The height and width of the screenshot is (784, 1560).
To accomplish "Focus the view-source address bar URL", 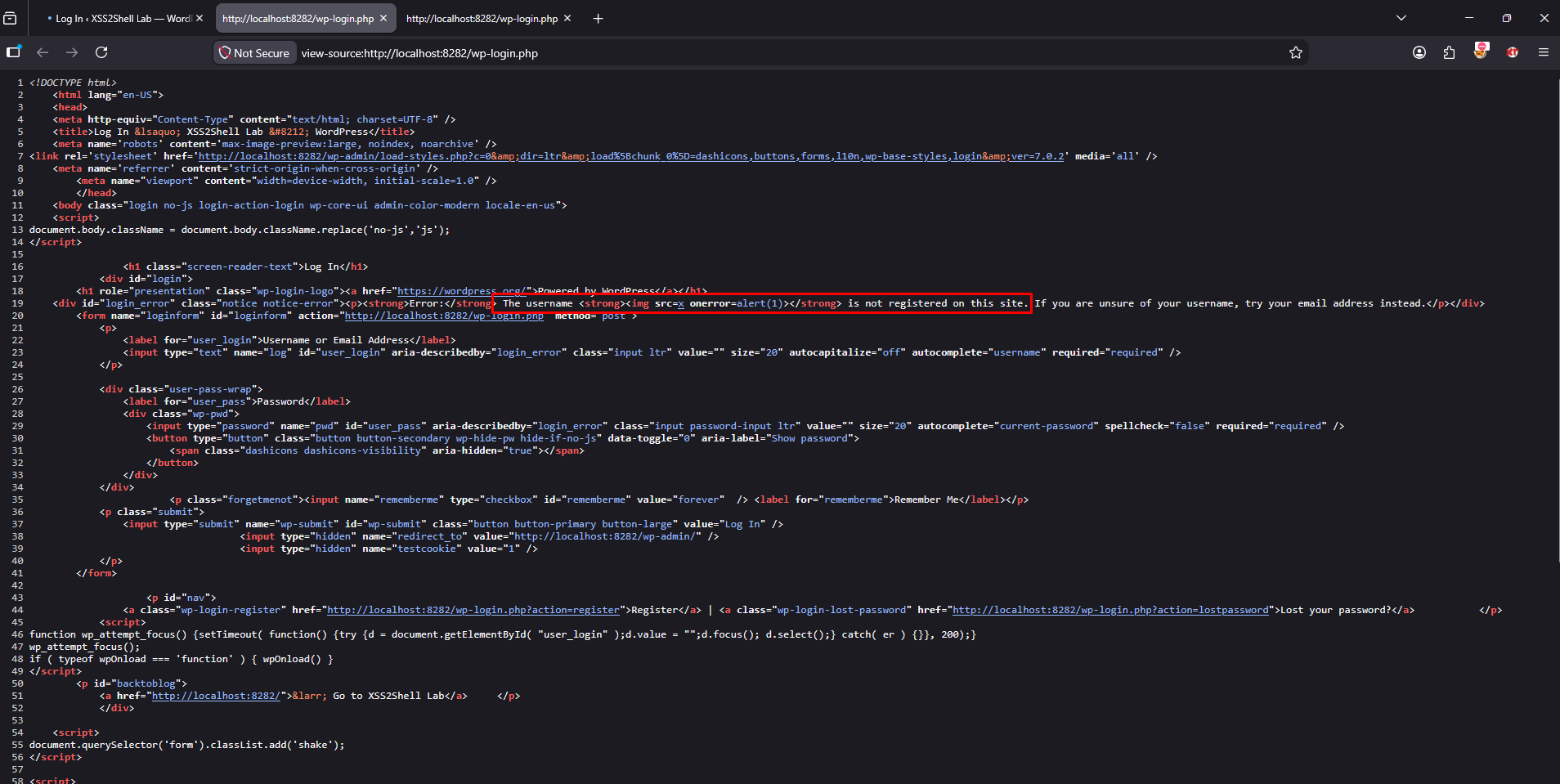I will coord(419,53).
